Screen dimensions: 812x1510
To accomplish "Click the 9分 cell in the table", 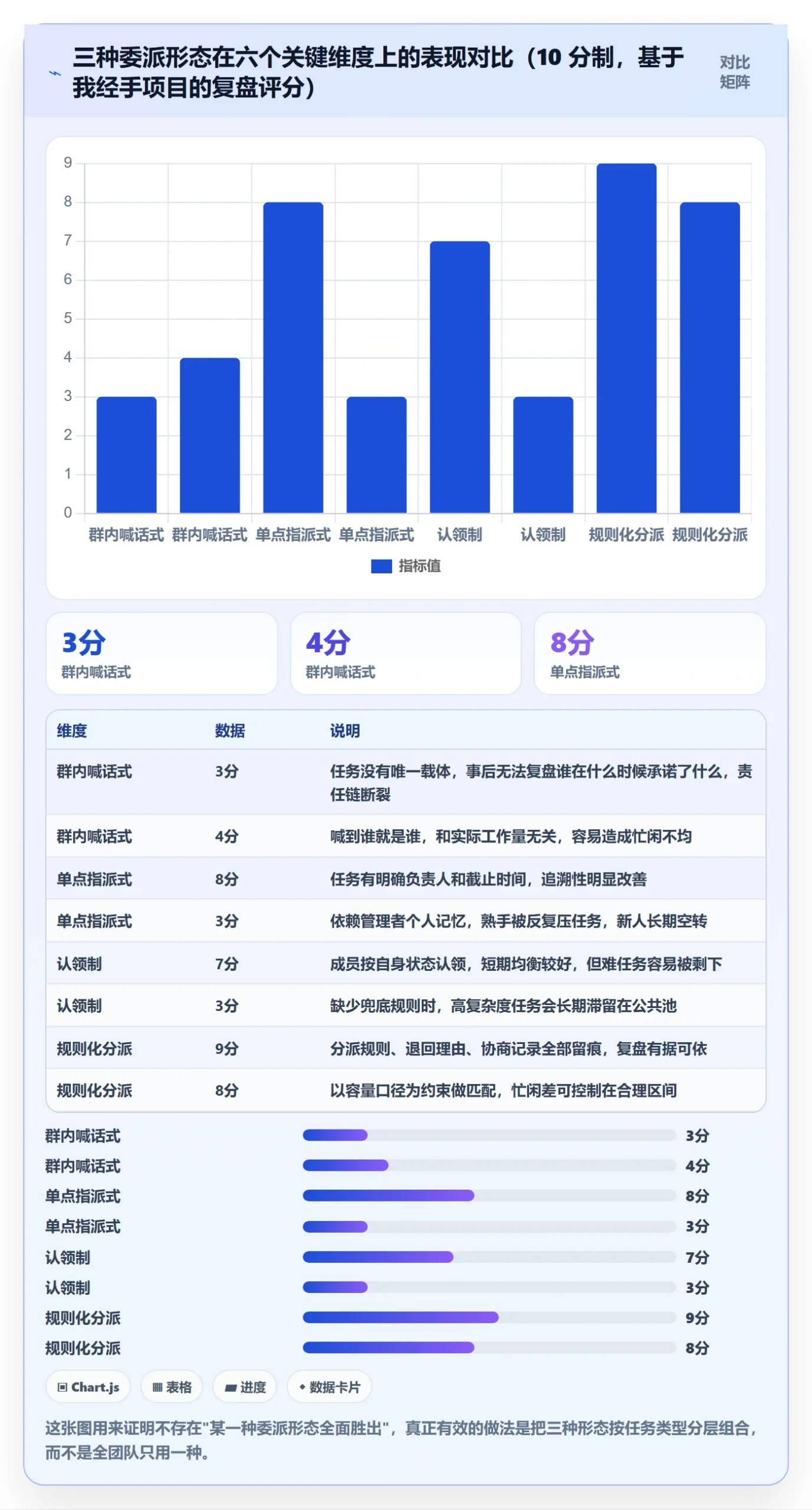I will click(226, 1048).
